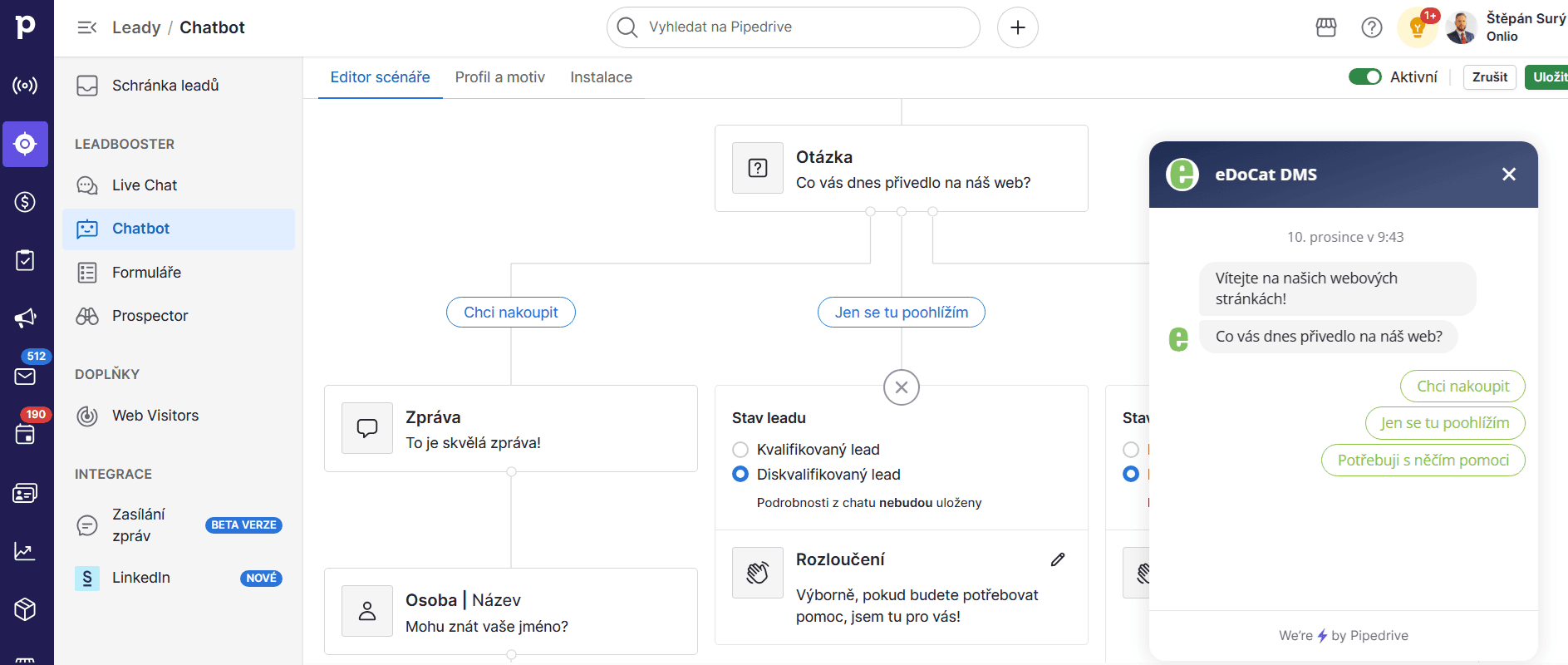Switch to the Editor scénáře tab
The width and height of the screenshot is (1568, 665).
point(380,77)
